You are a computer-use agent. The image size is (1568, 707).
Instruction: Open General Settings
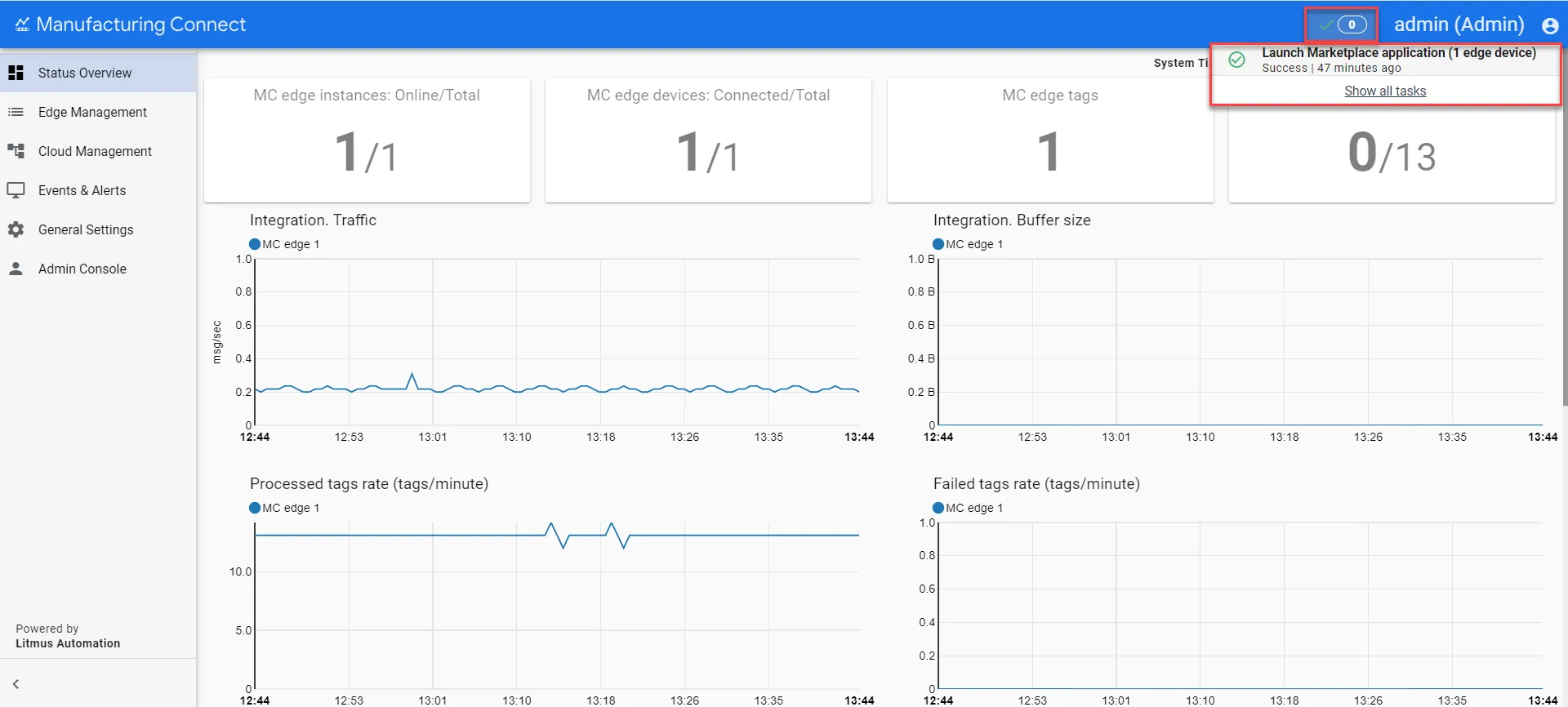pyautogui.click(x=98, y=229)
